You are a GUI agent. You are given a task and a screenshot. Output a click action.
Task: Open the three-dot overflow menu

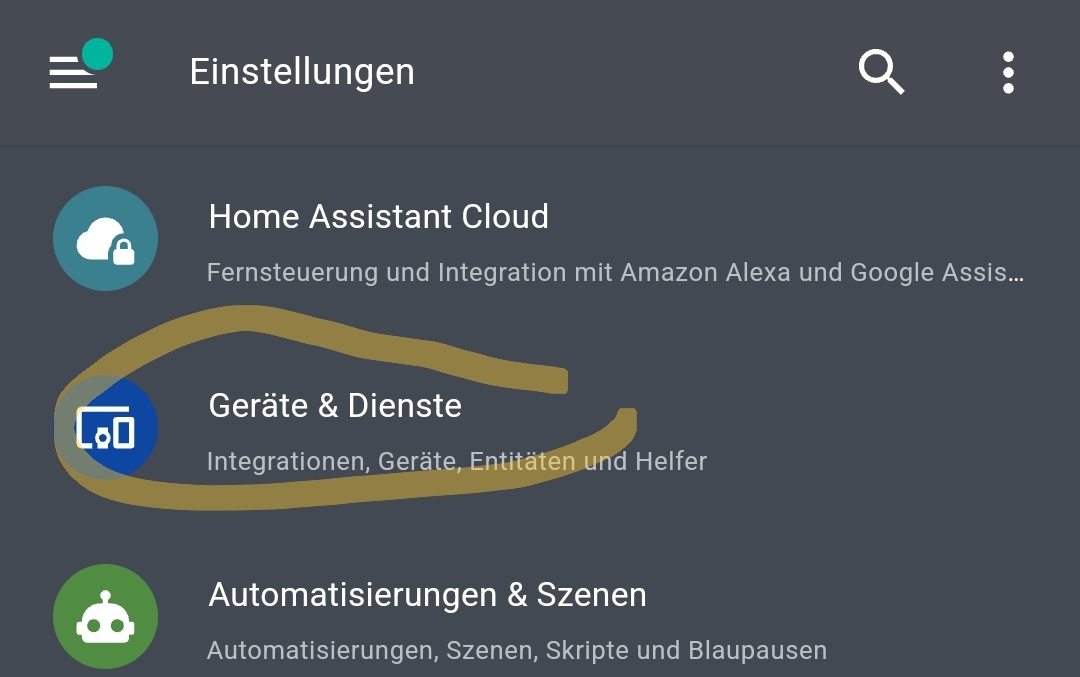pos(1008,72)
